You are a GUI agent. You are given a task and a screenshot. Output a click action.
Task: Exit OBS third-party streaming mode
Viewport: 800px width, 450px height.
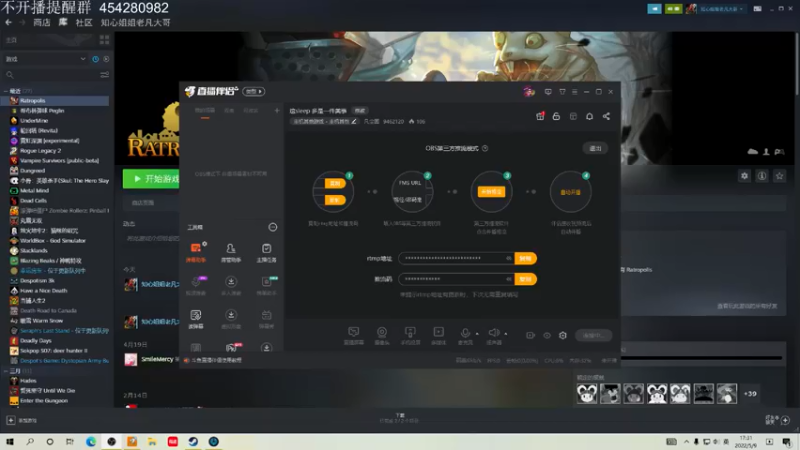pyautogui.click(x=595, y=148)
